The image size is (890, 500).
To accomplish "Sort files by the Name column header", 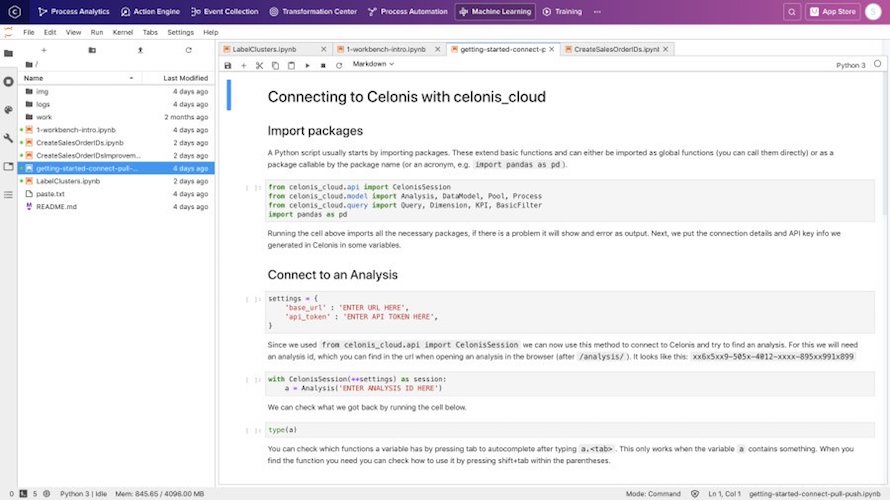I will (x=34, y=78).
